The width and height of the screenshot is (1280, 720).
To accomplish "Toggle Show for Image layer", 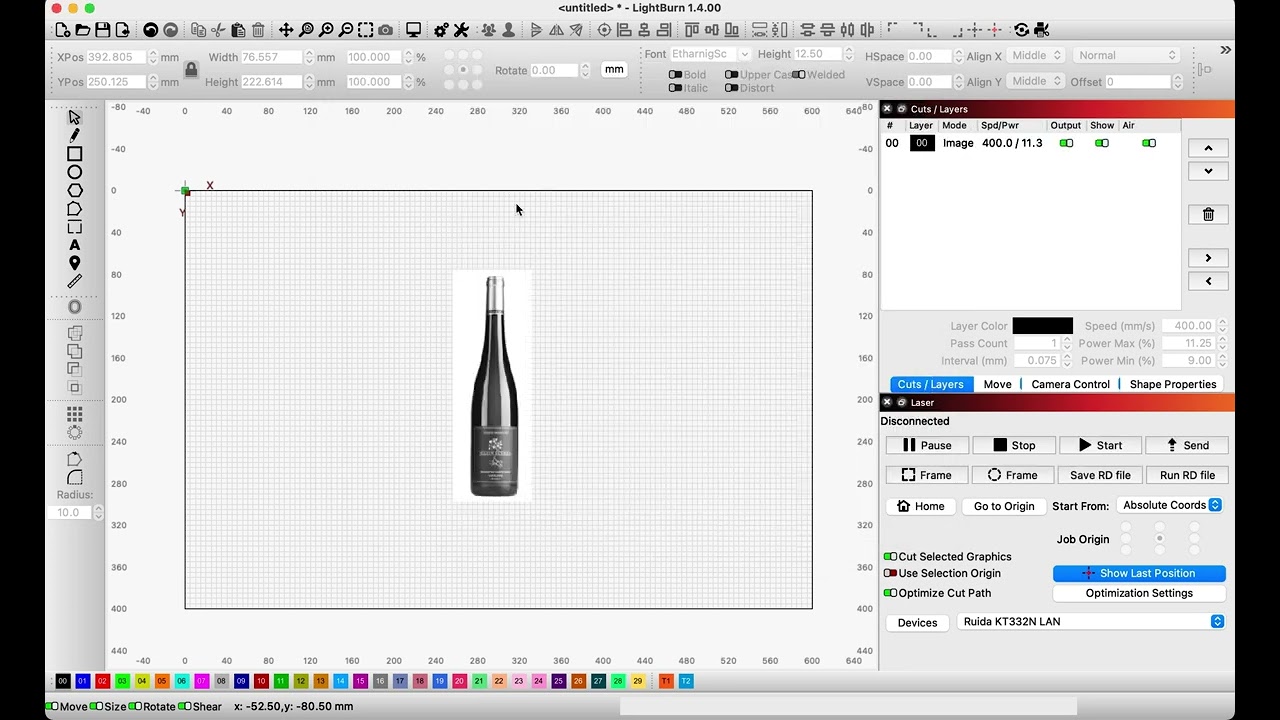I will pos(1102,143).
